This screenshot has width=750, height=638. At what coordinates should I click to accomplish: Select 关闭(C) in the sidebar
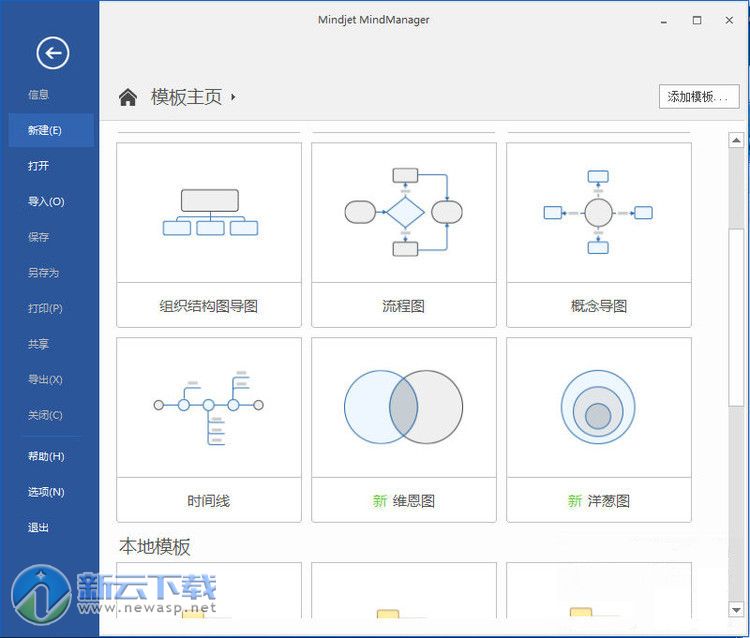pyautogui.click(x=45, y=415)
